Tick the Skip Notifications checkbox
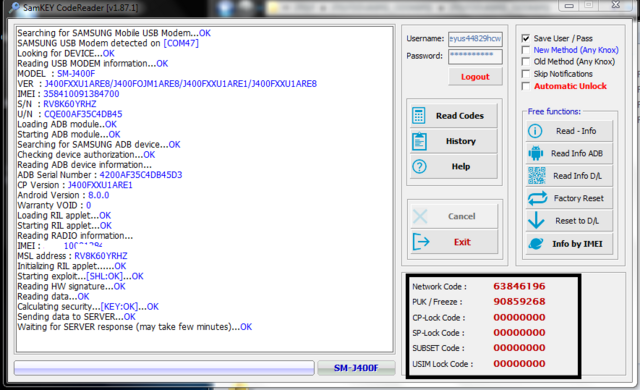 (526, 74)
